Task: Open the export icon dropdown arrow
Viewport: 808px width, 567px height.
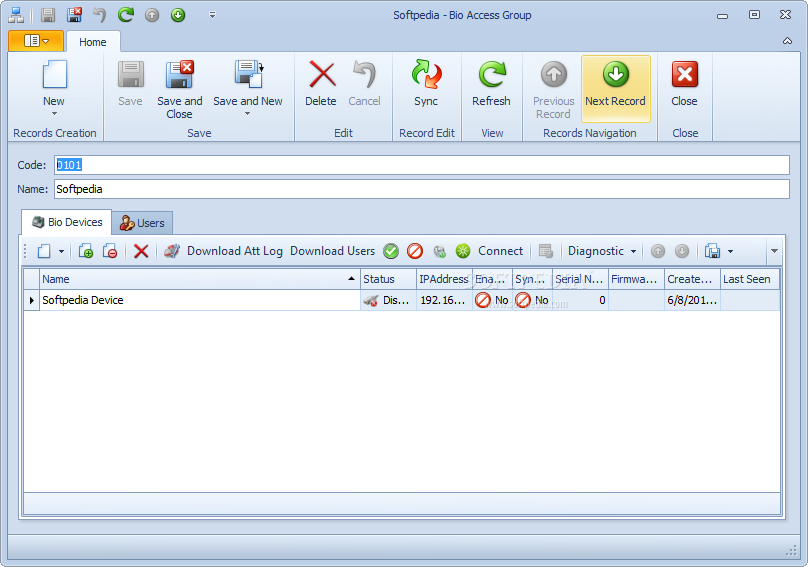Action: [x=730, y=252]
